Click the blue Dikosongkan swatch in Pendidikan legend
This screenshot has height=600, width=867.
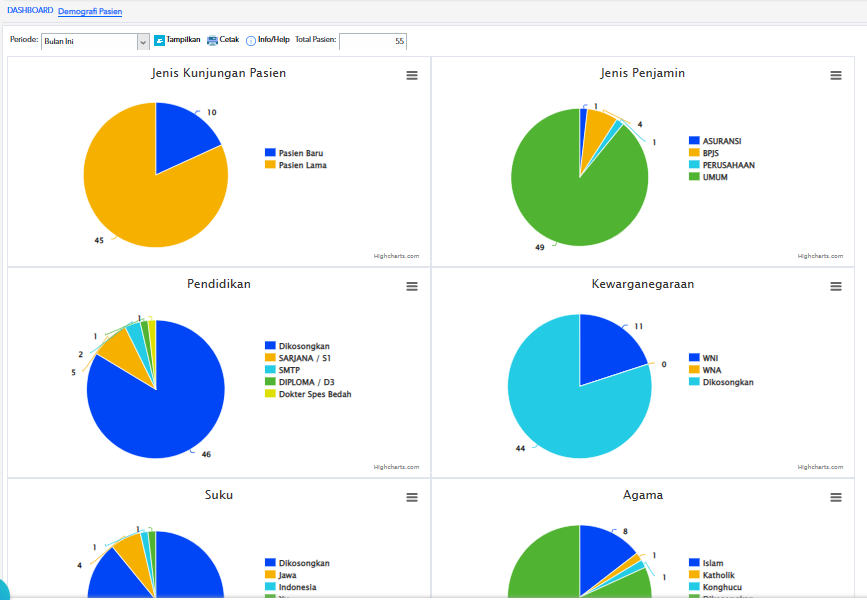point(270,346)
